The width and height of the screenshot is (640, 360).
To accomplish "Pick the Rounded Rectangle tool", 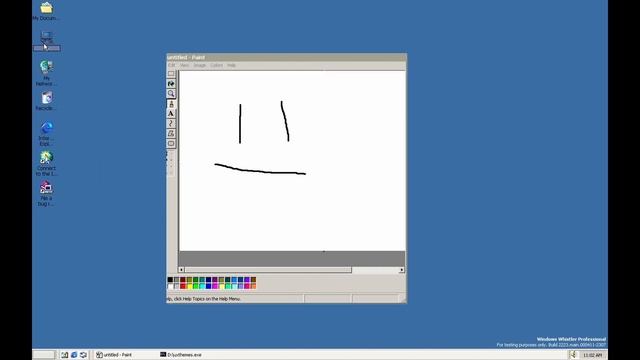I will point(171,143).
